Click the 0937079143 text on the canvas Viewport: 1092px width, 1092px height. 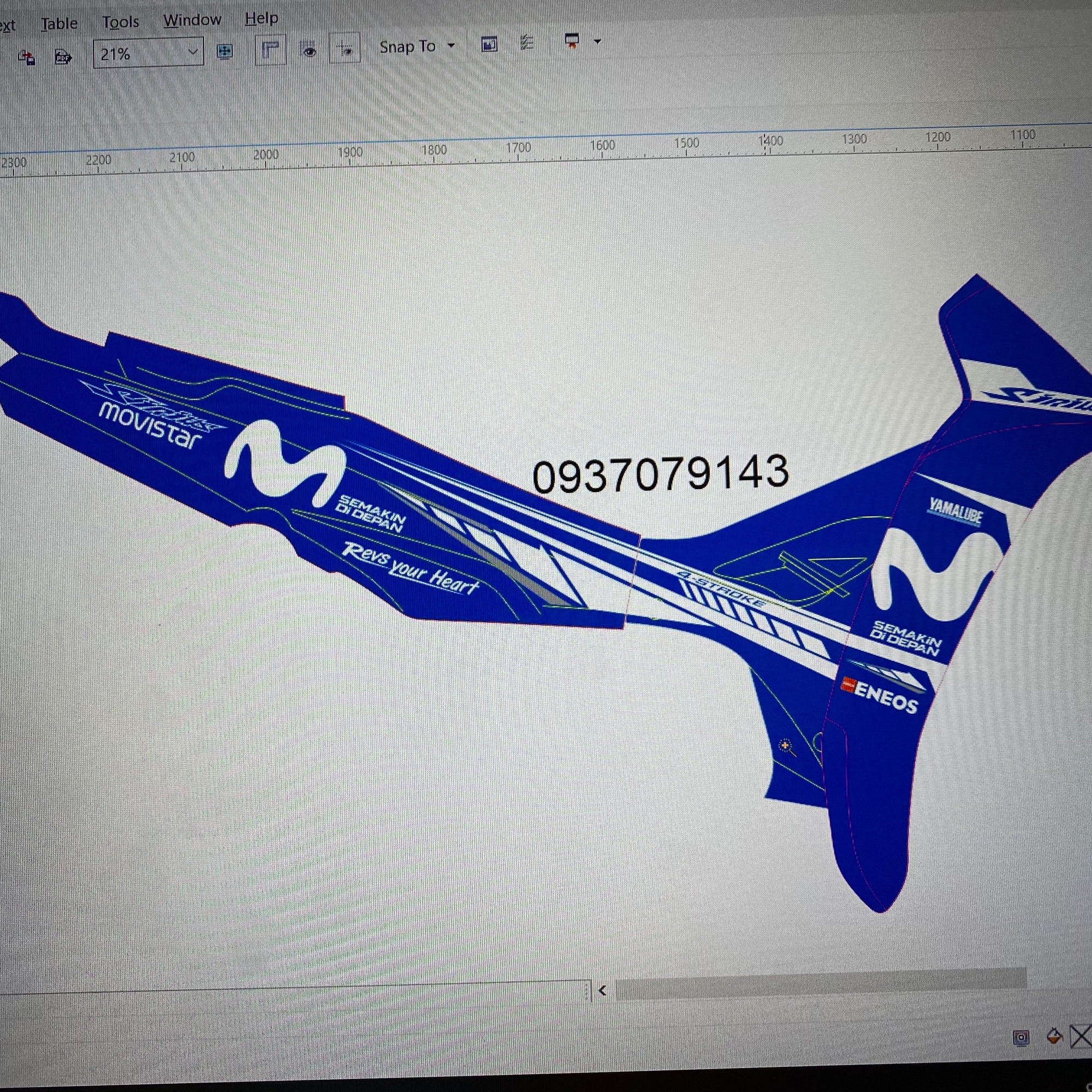(660, 473)
